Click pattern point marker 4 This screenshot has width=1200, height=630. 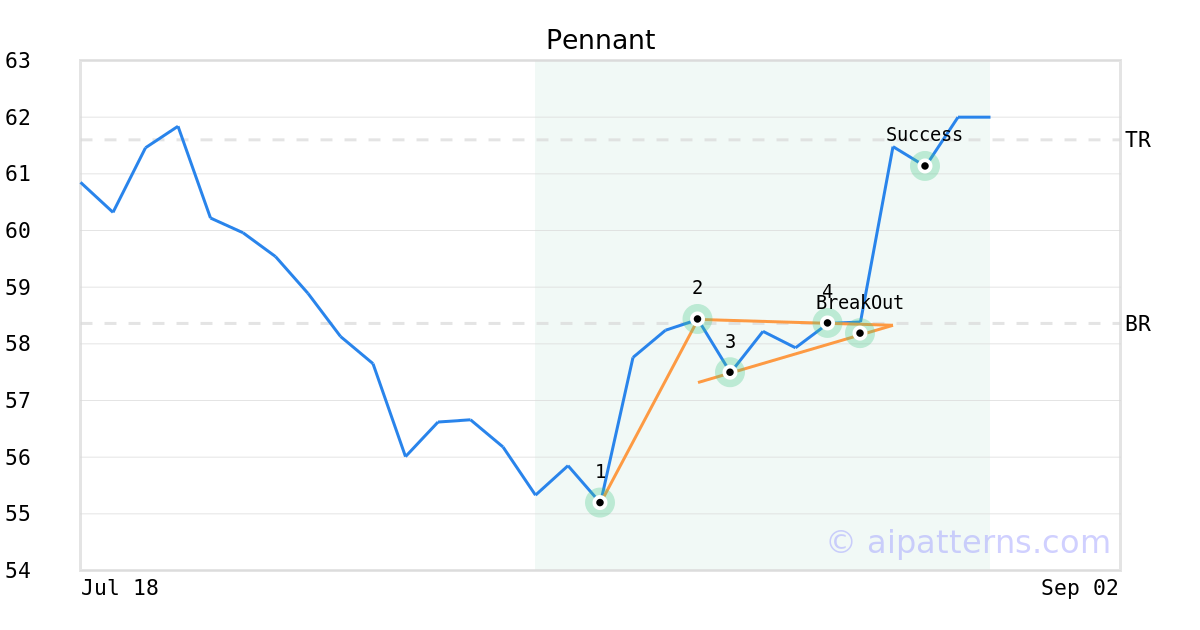pyautogui.click(x=827, y=323)
